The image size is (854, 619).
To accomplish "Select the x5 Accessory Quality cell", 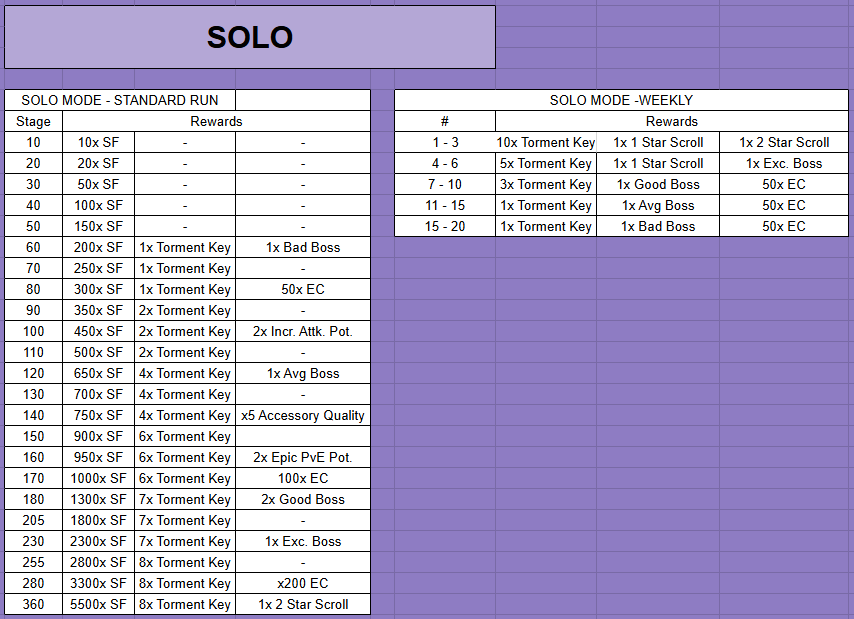I will 303,415.
